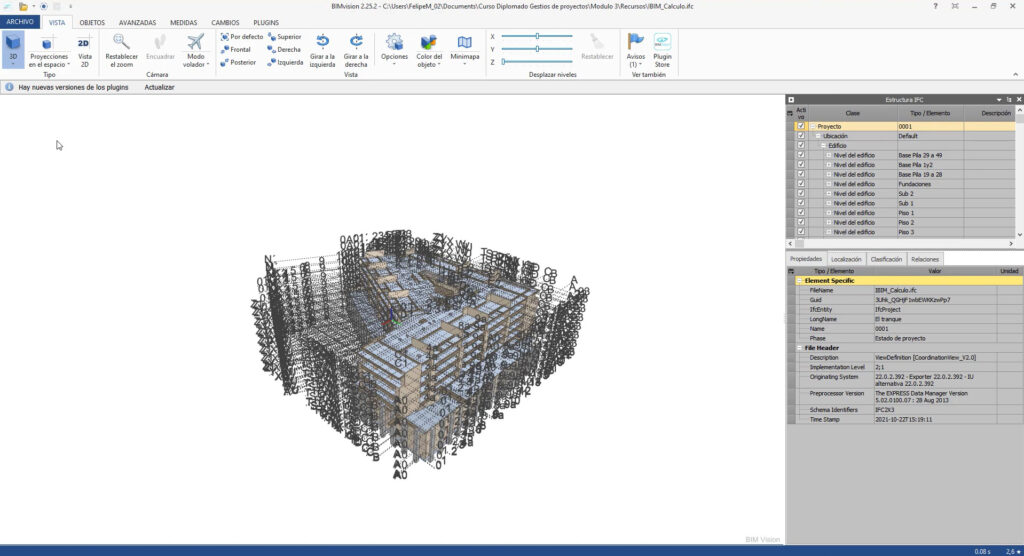
Task: Open the MEDIDAS ribbon tab
Action: coord(183,21)
